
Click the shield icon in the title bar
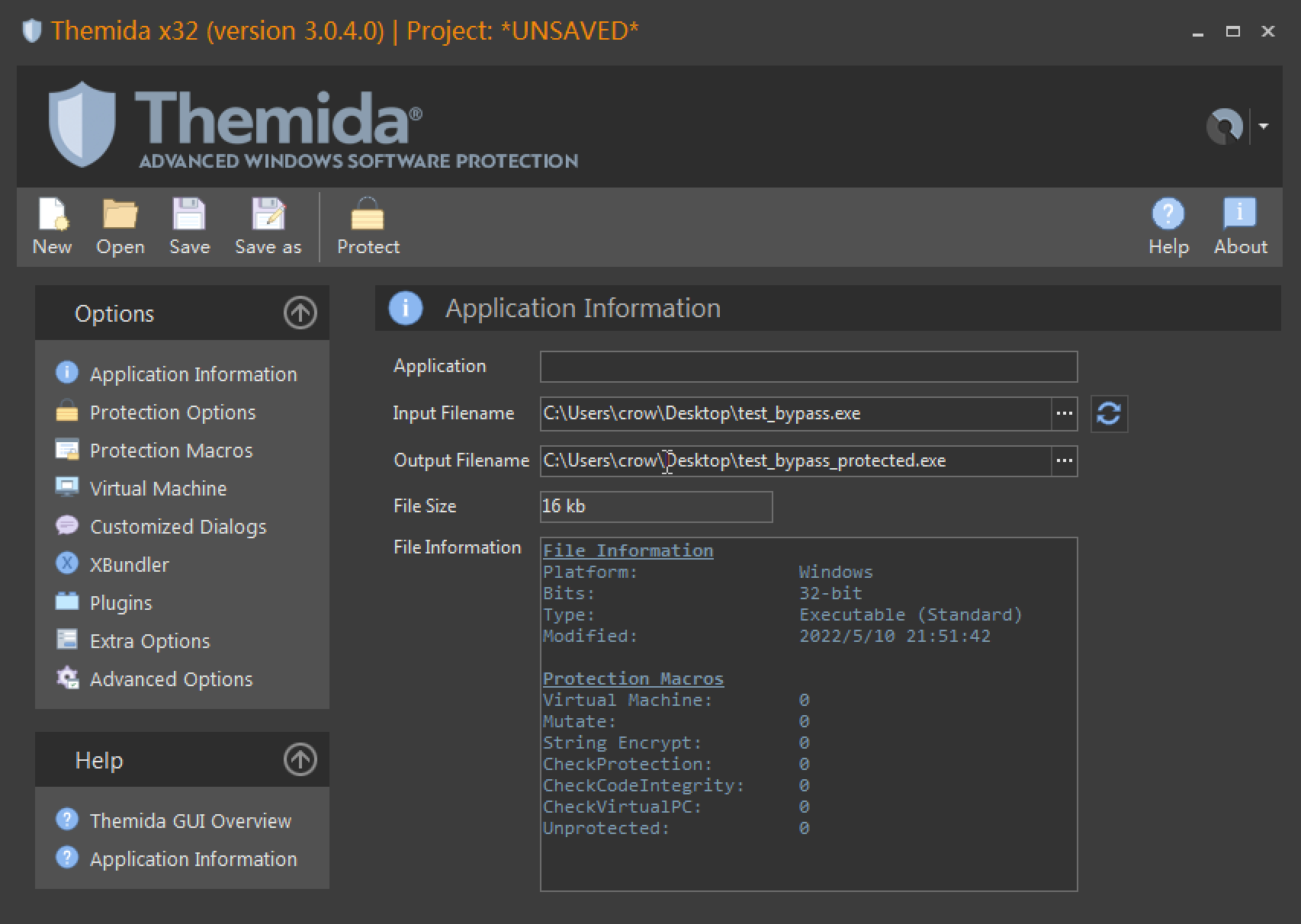[31, 31]
